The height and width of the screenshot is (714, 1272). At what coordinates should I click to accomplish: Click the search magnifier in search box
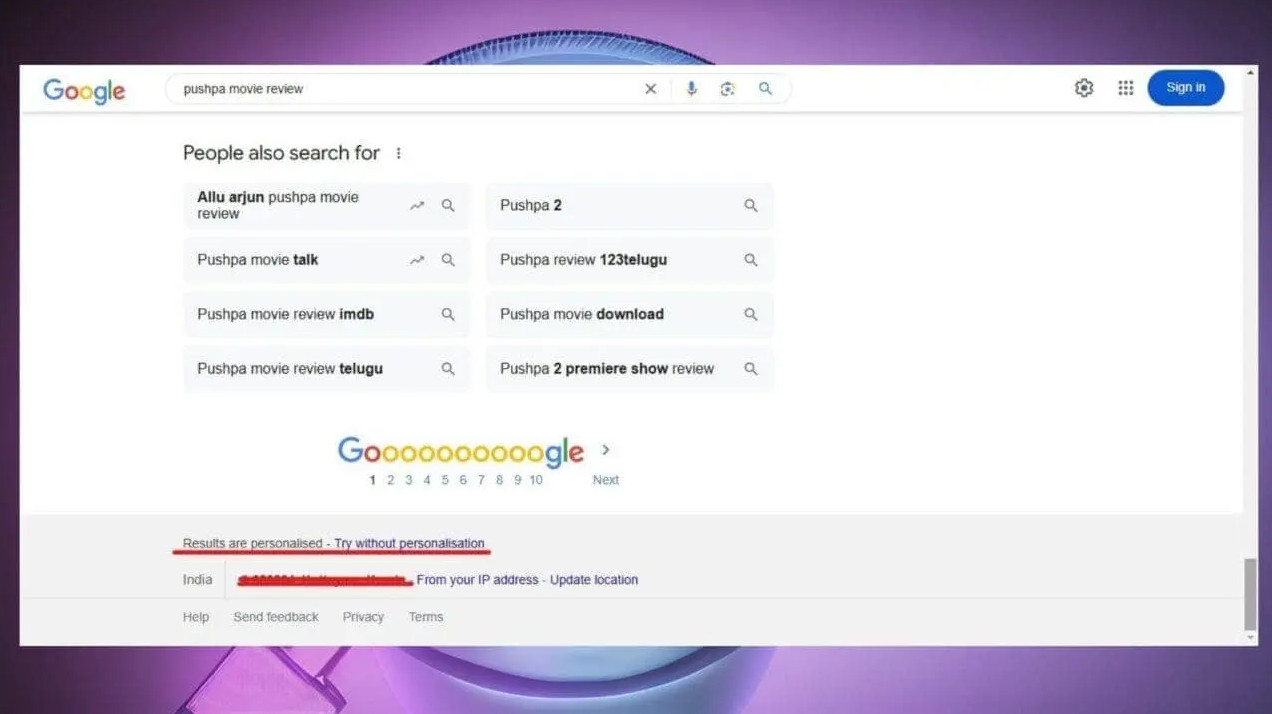click(x=765, y=89)
